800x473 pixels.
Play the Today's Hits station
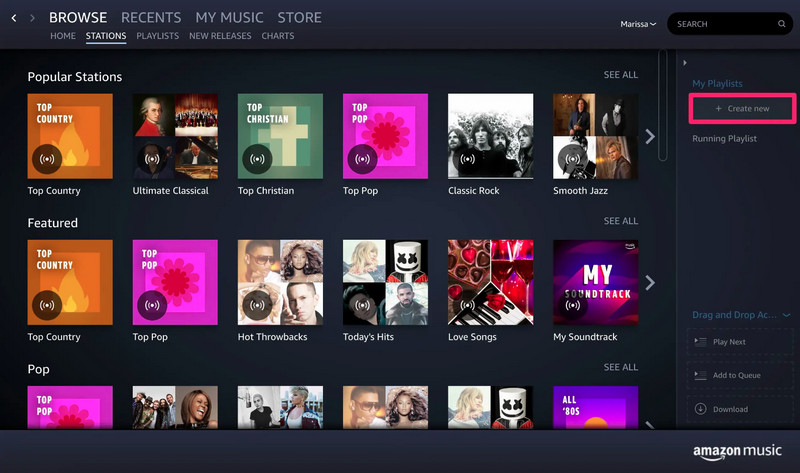pyautogui.click(x=362, y=305)
